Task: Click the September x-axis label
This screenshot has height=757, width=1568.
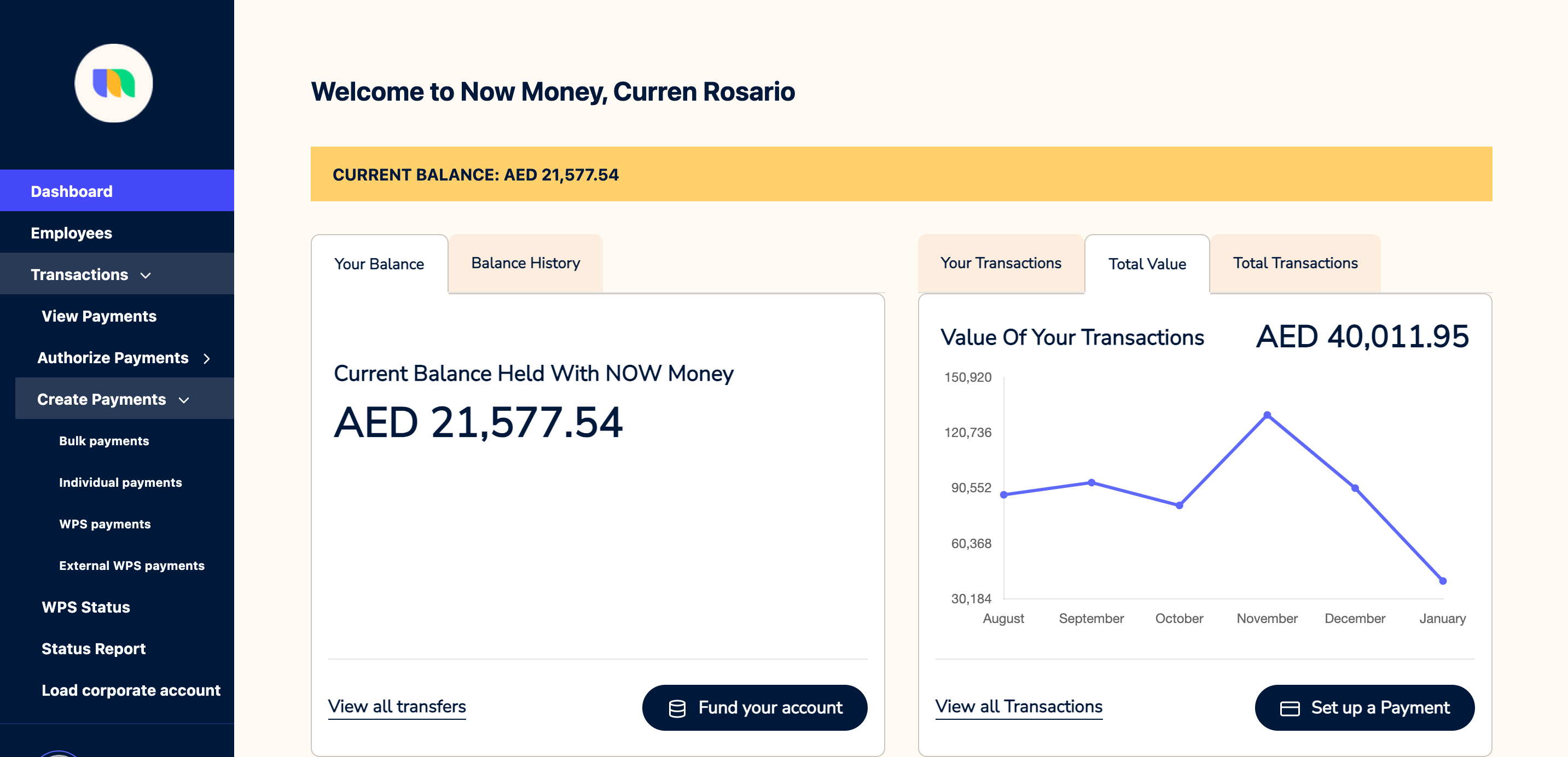Action: click(1091, 618)
